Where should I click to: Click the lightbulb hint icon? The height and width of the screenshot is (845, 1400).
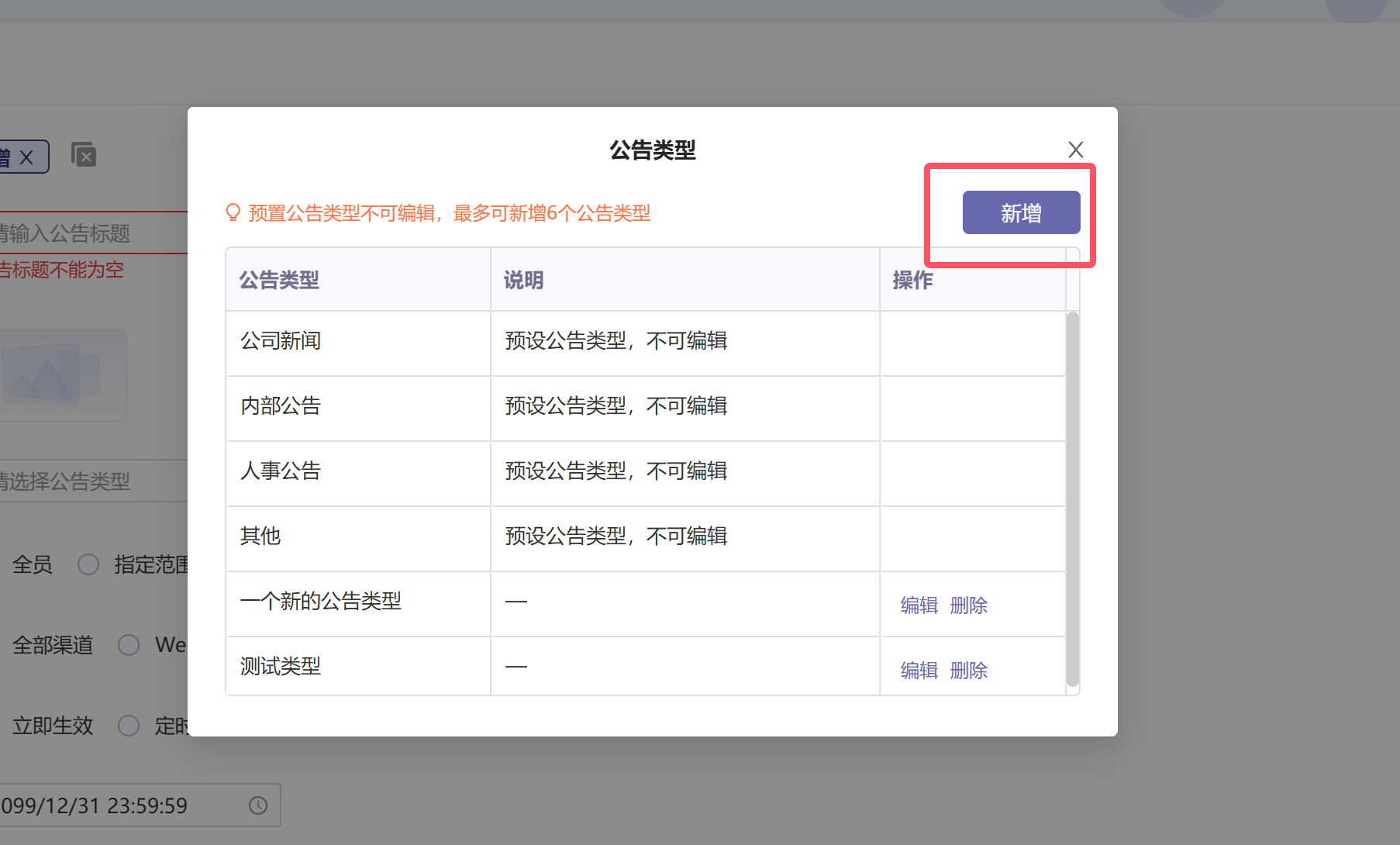pyautogui.click(x=233, y=212)
